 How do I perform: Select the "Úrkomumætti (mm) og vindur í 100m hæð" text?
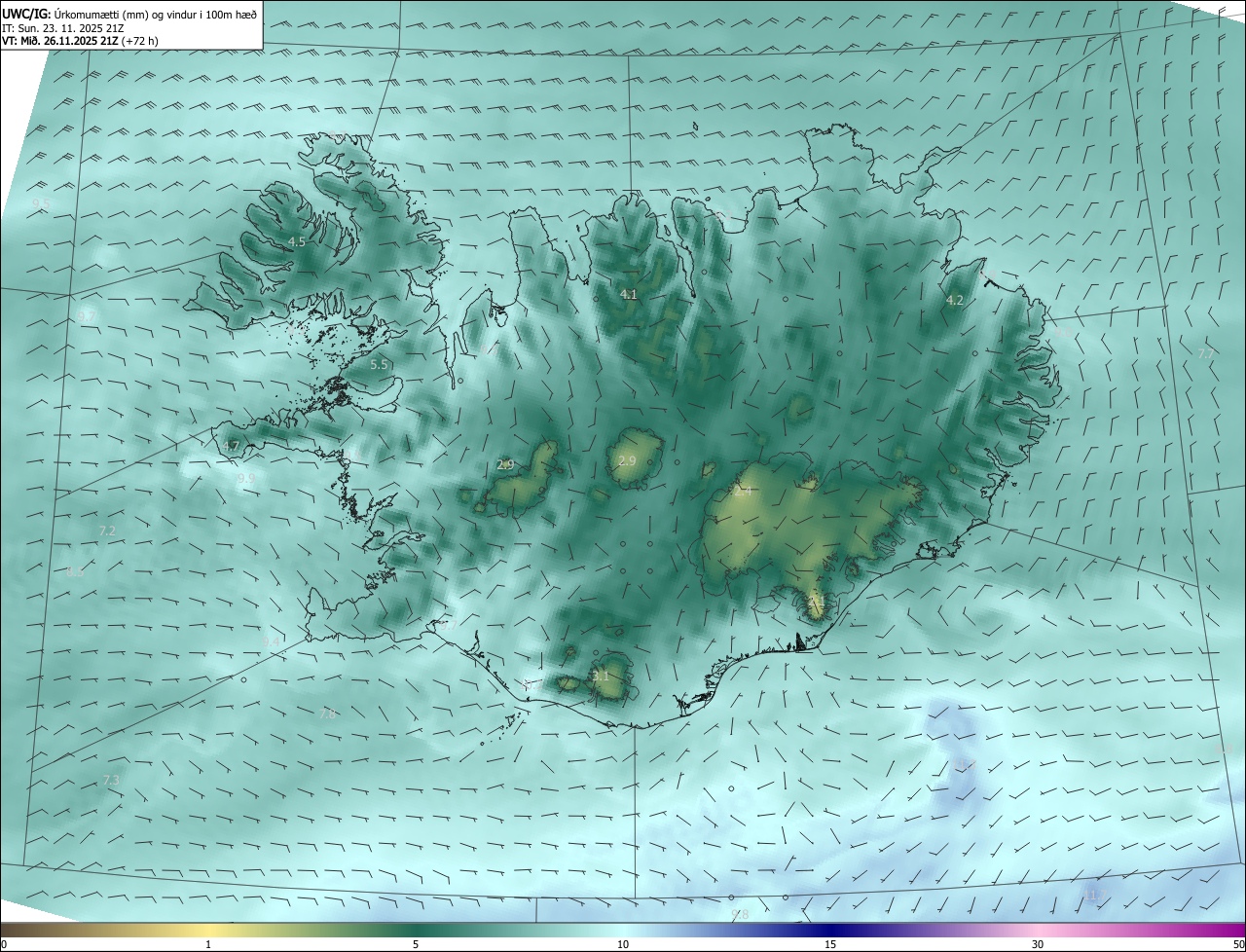click(x=156, y=14)
